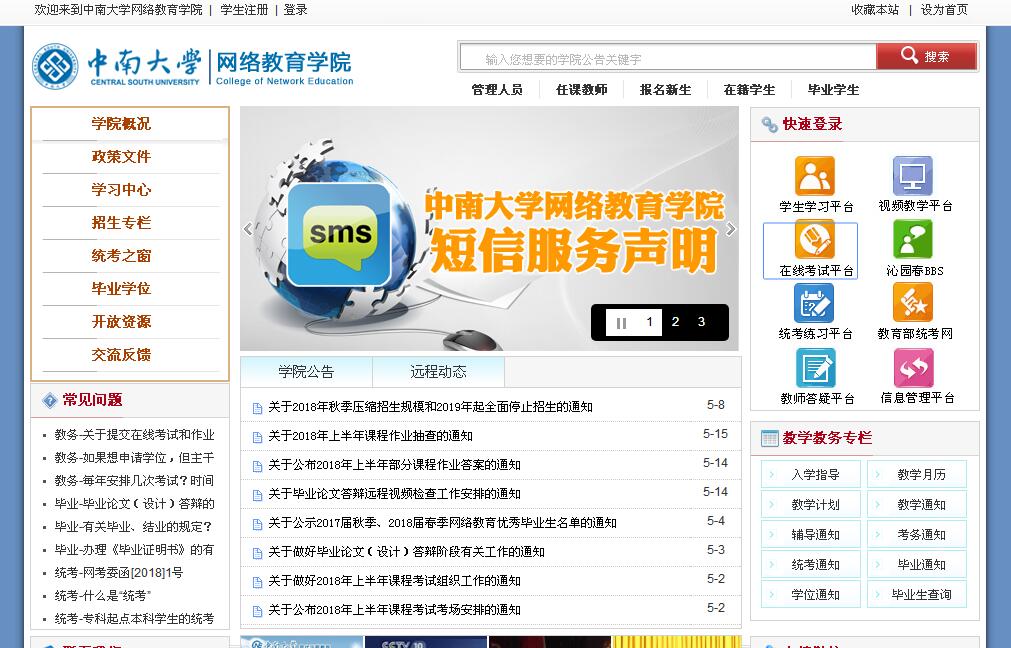Switch to the 远程动态 tab
Viewport: 1011px width, 648px height.
(x=438, y=372)
